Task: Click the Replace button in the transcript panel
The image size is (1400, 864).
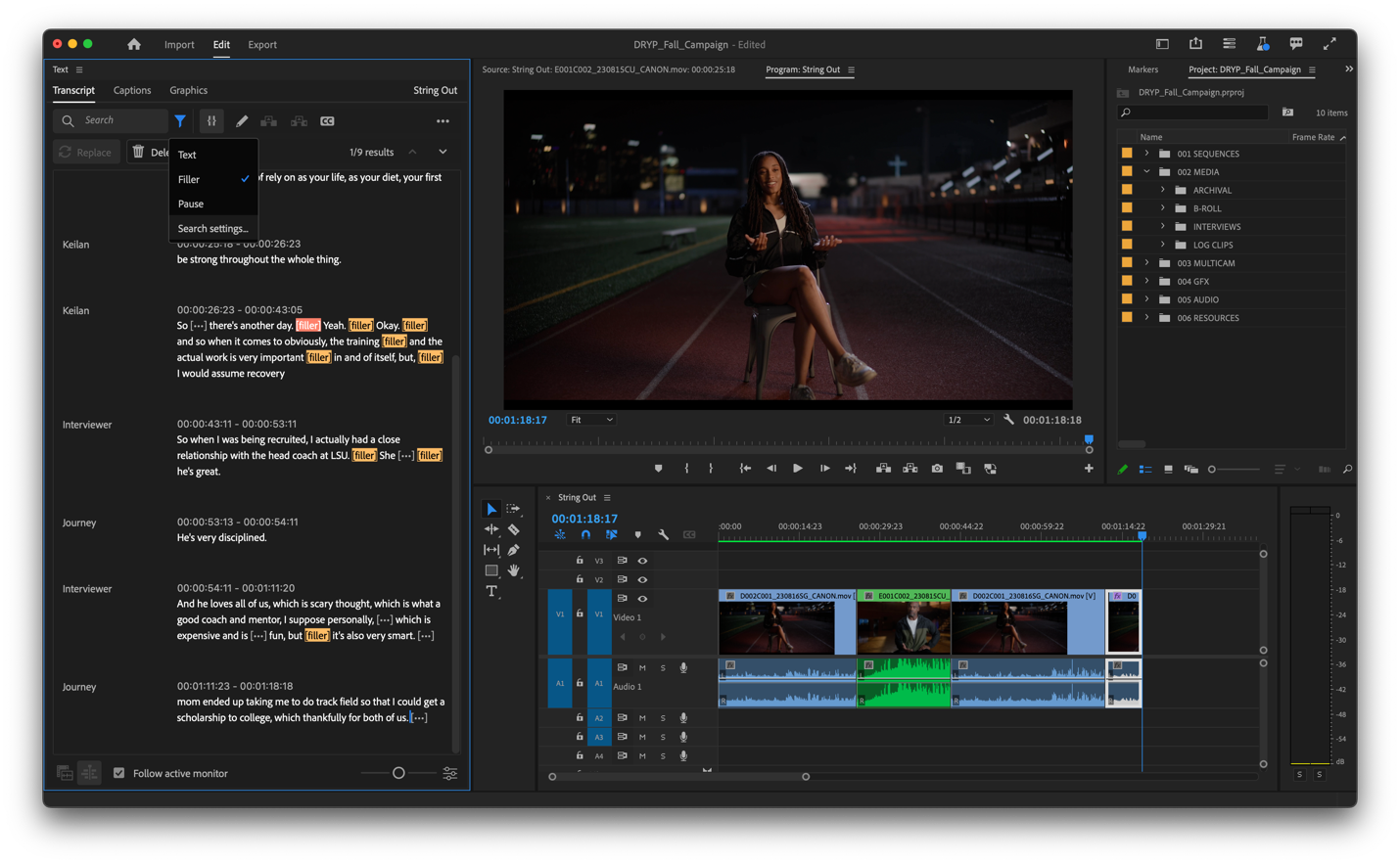Action: point(86,152)
